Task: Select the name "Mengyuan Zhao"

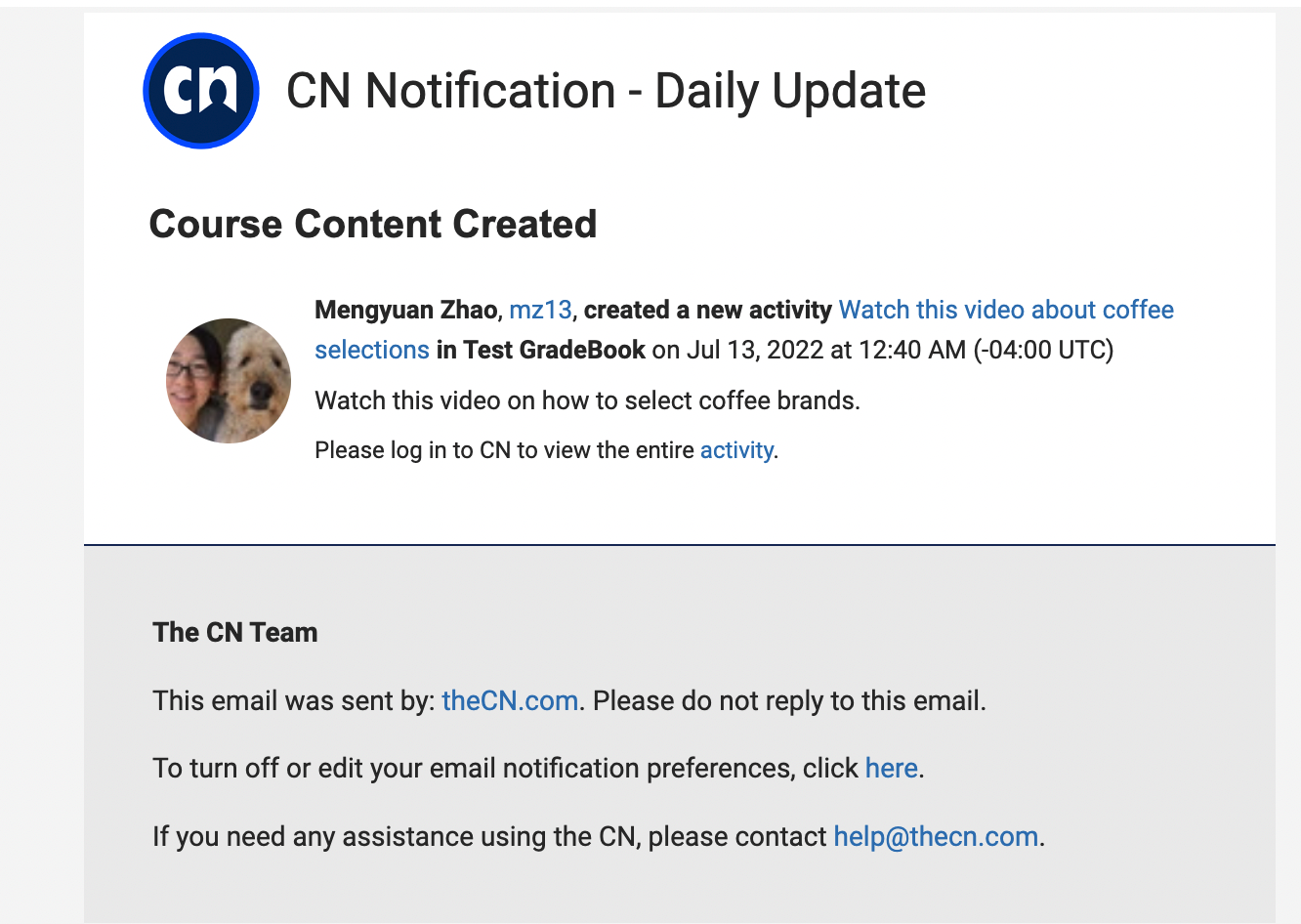Action: pos(405,310)
